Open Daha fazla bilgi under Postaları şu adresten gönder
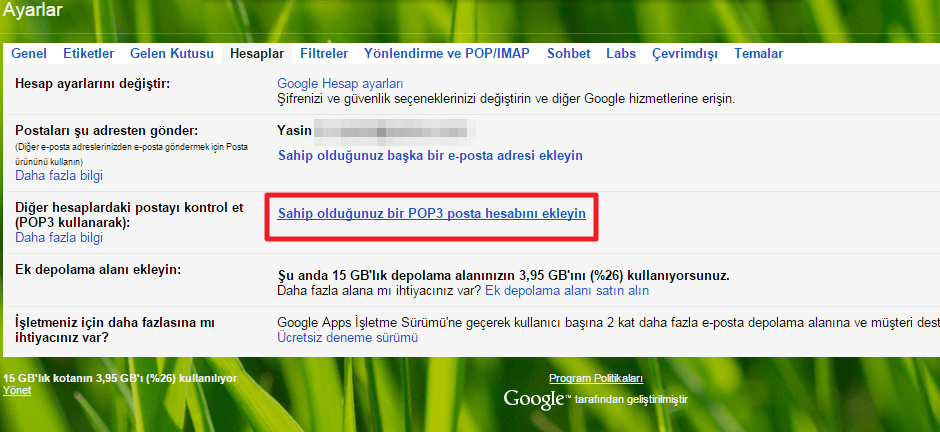940x432 pixels. pyautogui.click(x=59, y=176)
